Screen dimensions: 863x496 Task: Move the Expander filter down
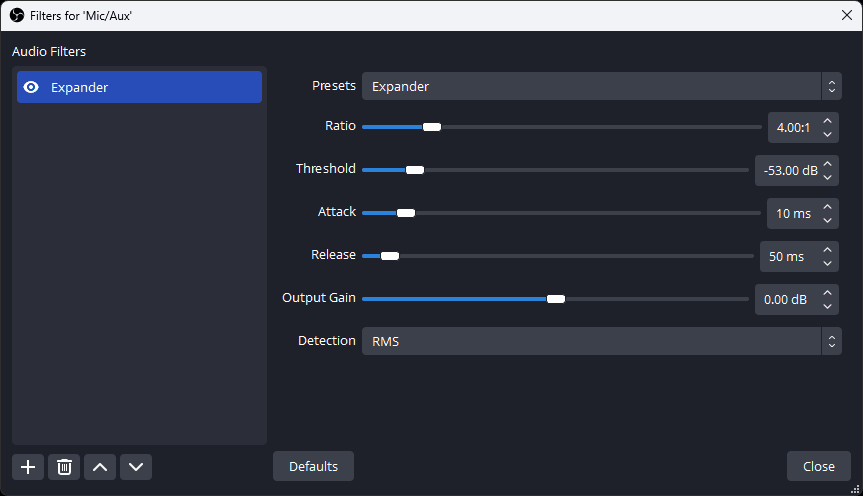click(136, 467)
